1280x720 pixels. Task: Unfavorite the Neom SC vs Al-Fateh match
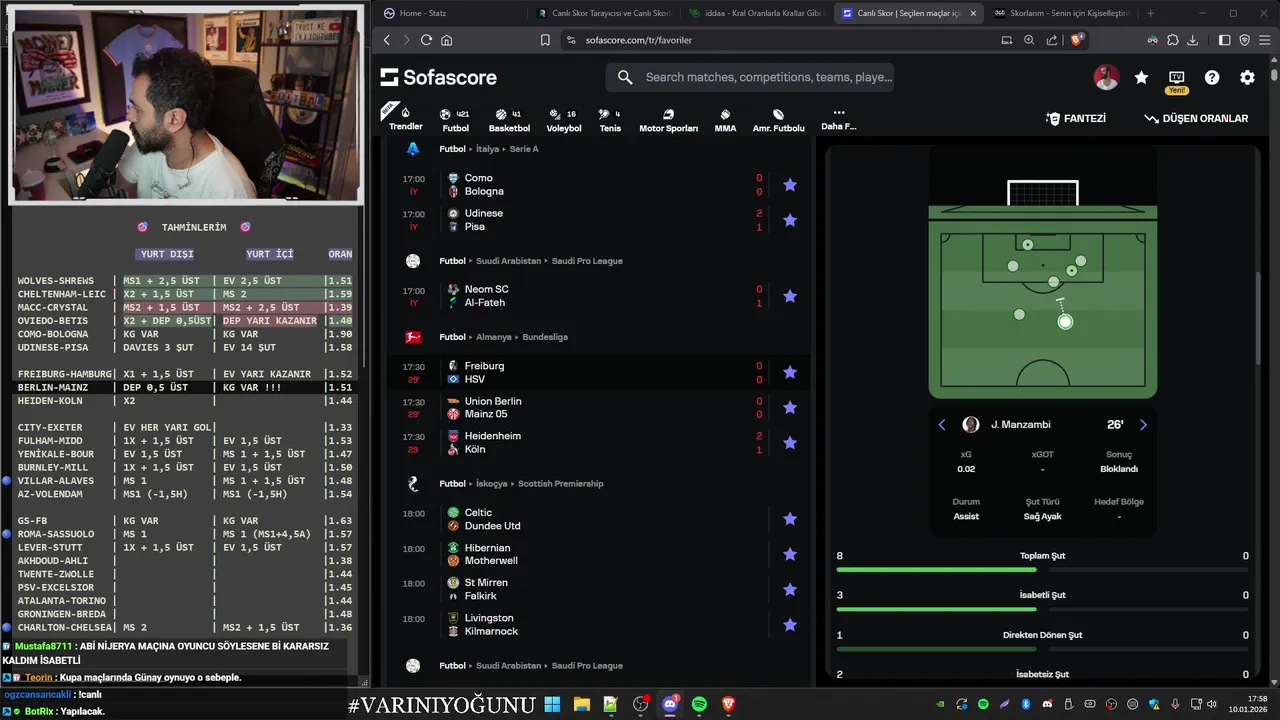[790, 296]
